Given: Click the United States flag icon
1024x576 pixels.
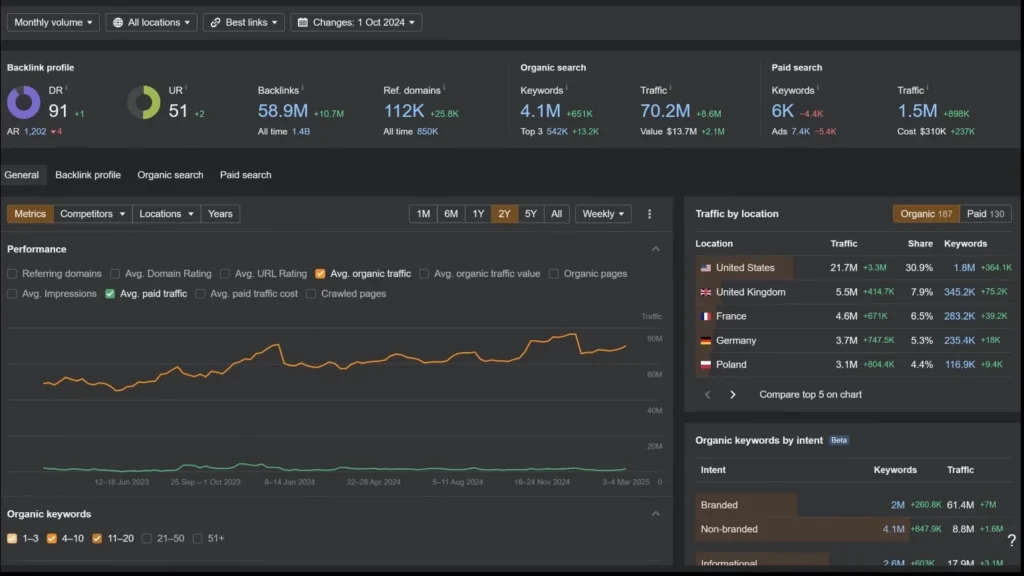Looking at the screenshot, I should click(x=705, y=268).
